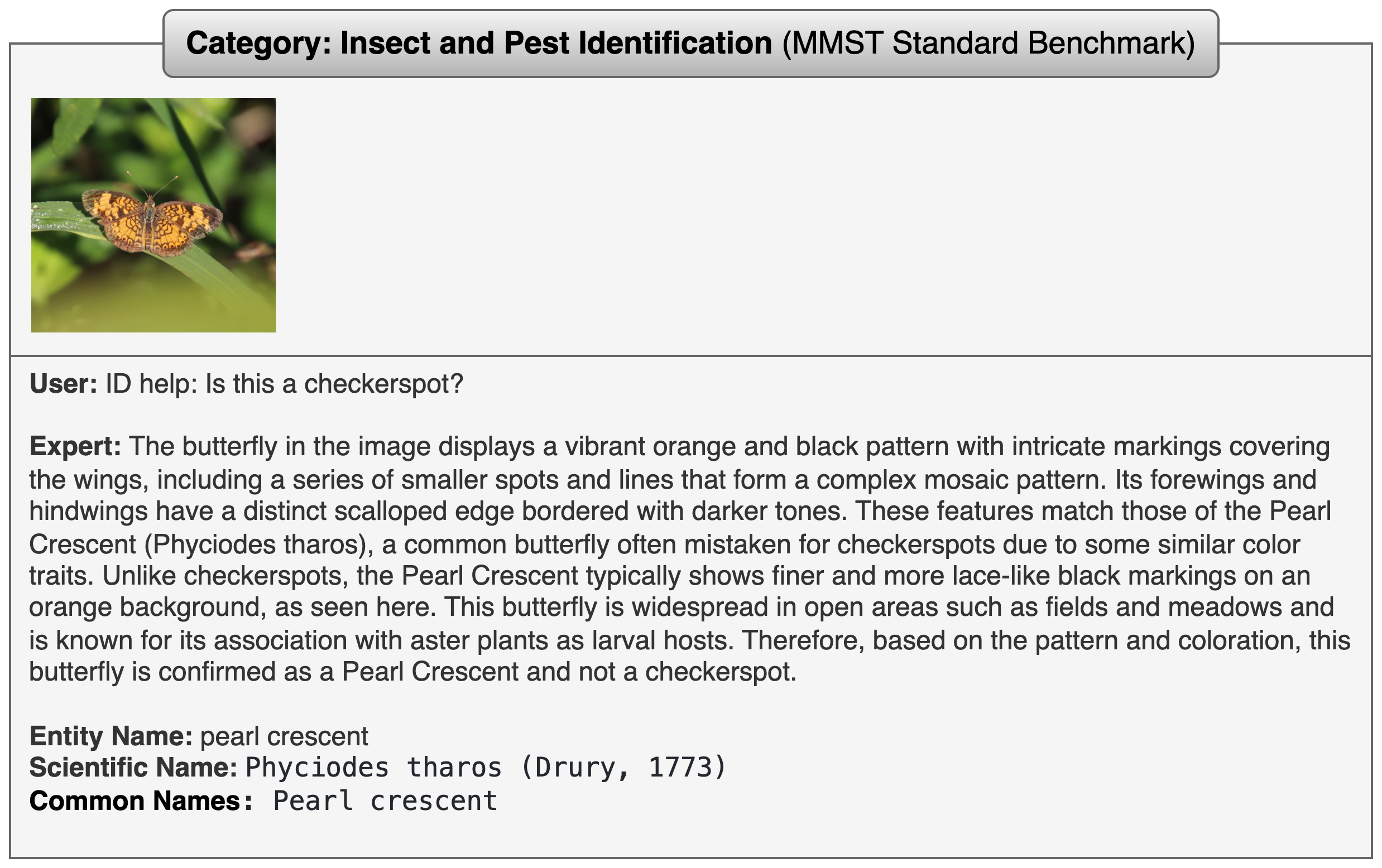Click the 'pearl crescent' entity name value

click(x=284, y=736)
